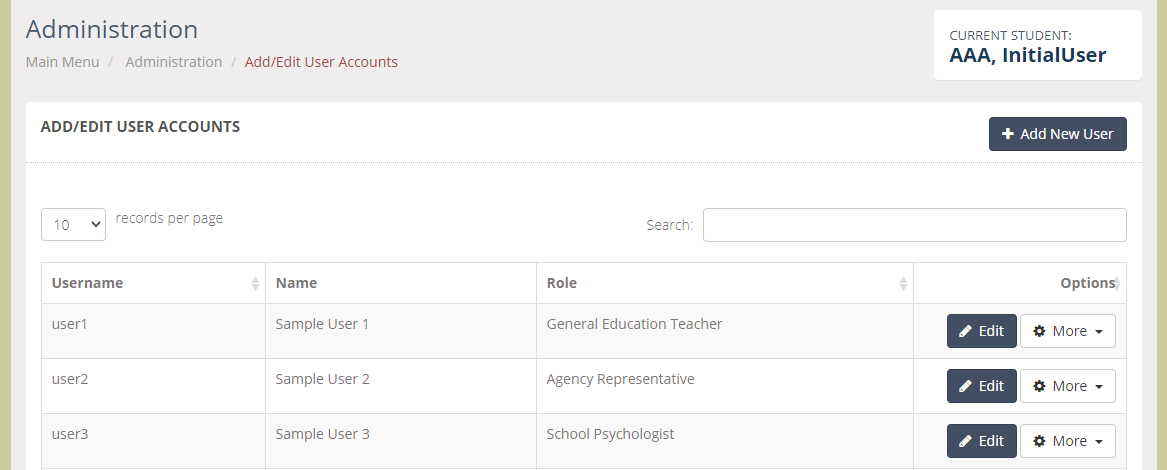The image size is (1167, 470).
Task: Click the Add New User button
Action: [x=1058, y=134]
